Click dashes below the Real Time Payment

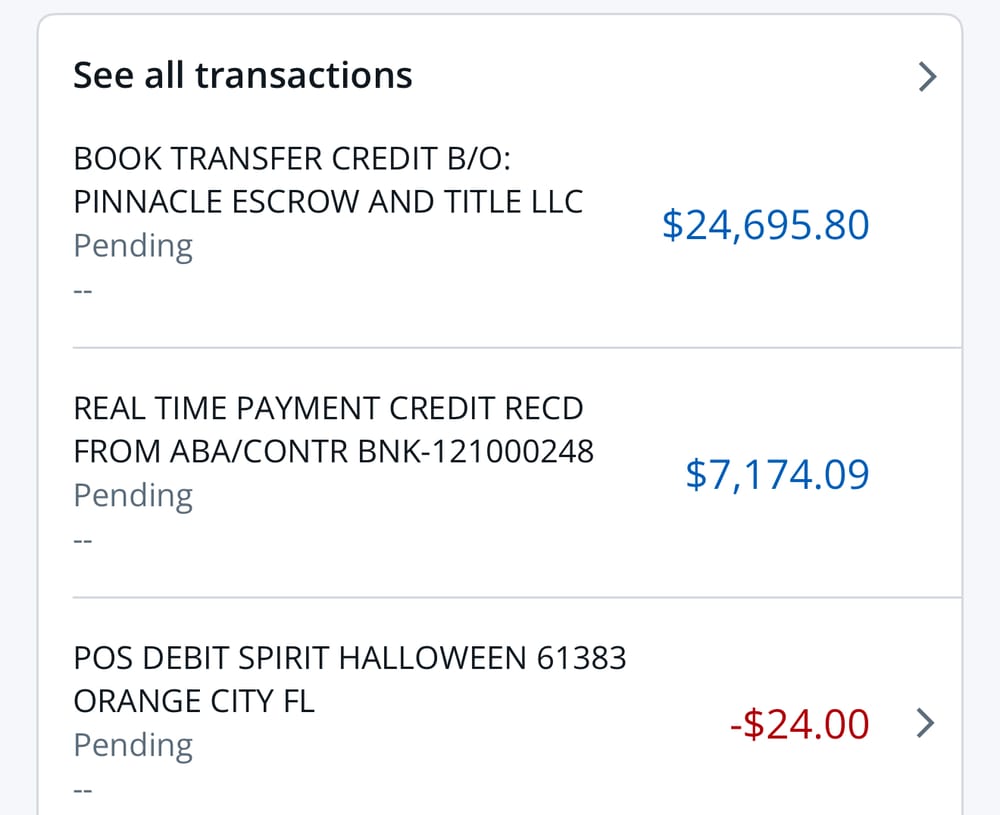pyautogui.click(x=83, y=542)
